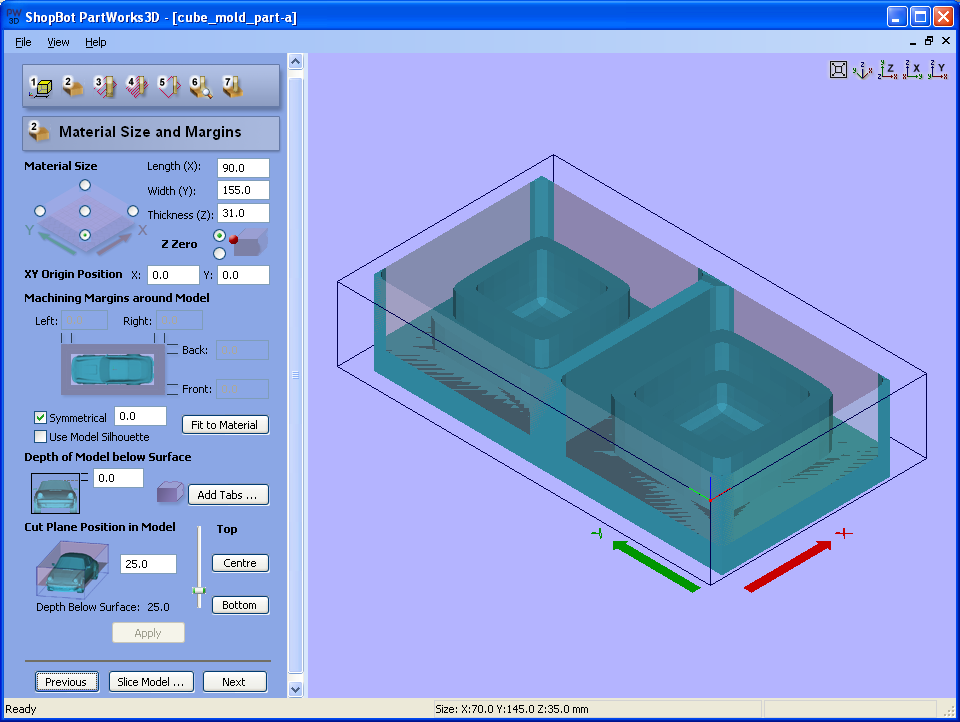The height and width of the screenshot is (722, 960).
Task: Open Slice Model dialog
Action: (x=151, y=682)
